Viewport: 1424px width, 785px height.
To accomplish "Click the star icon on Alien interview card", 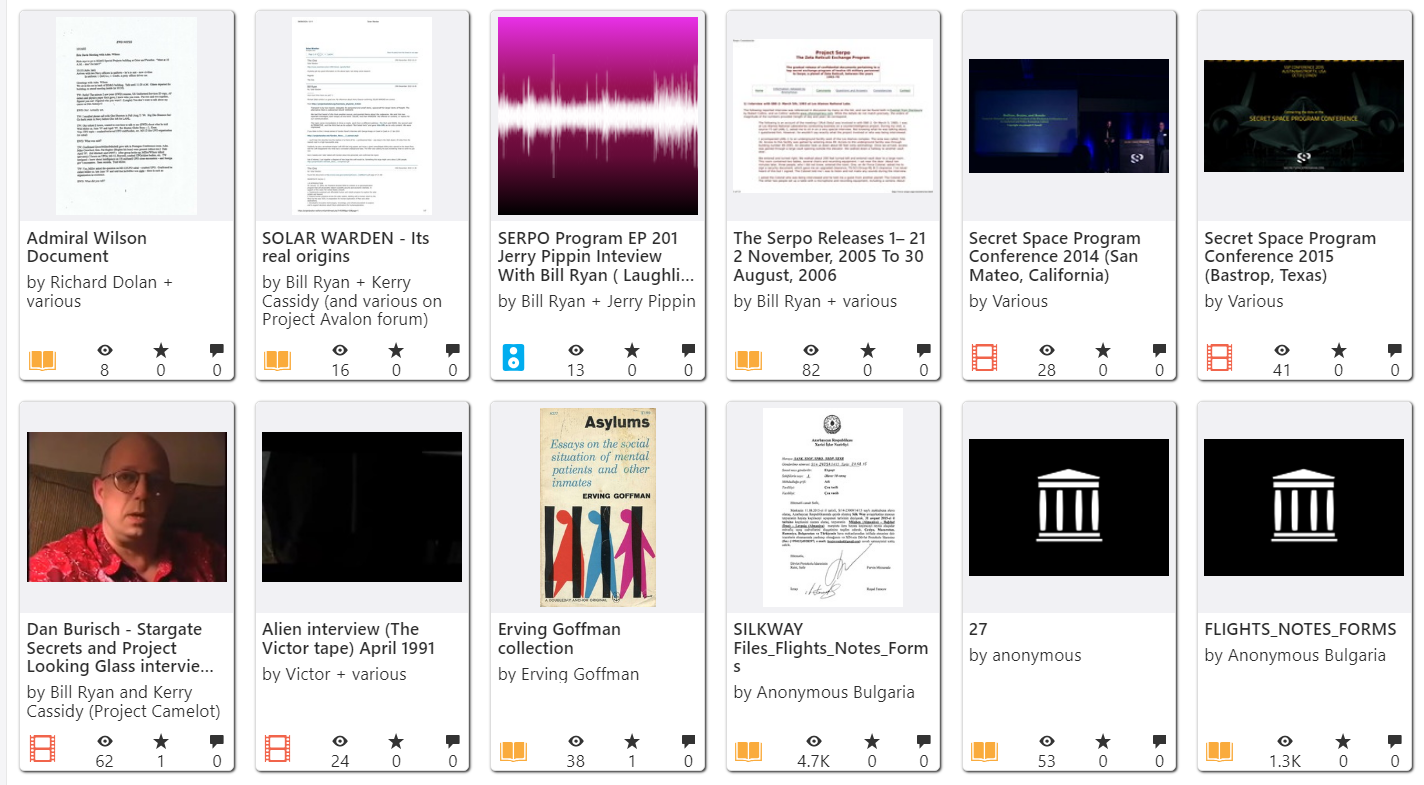I will [x=396, y=741].
